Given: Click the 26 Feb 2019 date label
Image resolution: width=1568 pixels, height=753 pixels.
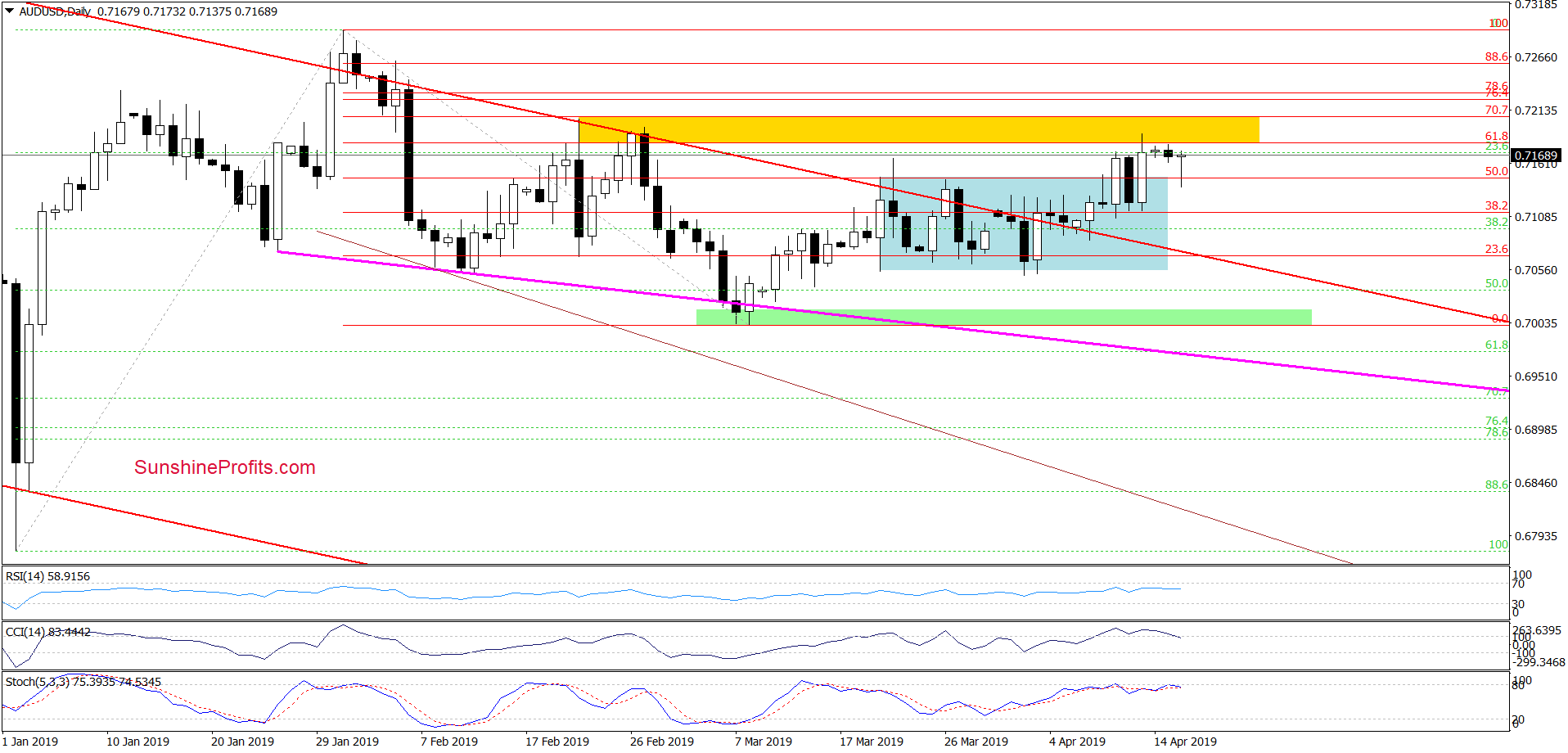Looking at the screenshot, I should coord(662,742).
